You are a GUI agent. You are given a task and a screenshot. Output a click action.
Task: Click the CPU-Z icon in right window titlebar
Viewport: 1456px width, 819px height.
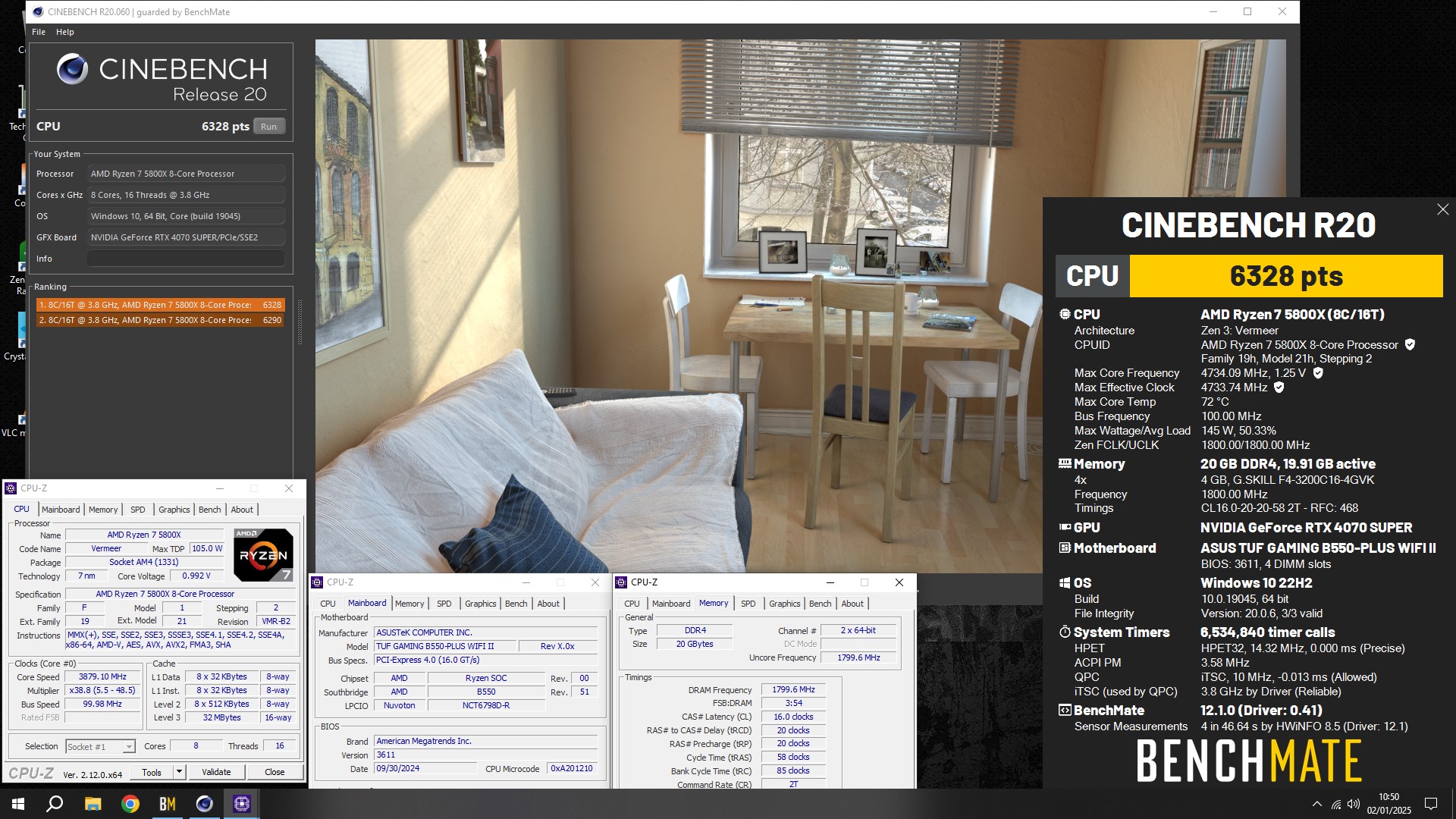coord(622,582)
